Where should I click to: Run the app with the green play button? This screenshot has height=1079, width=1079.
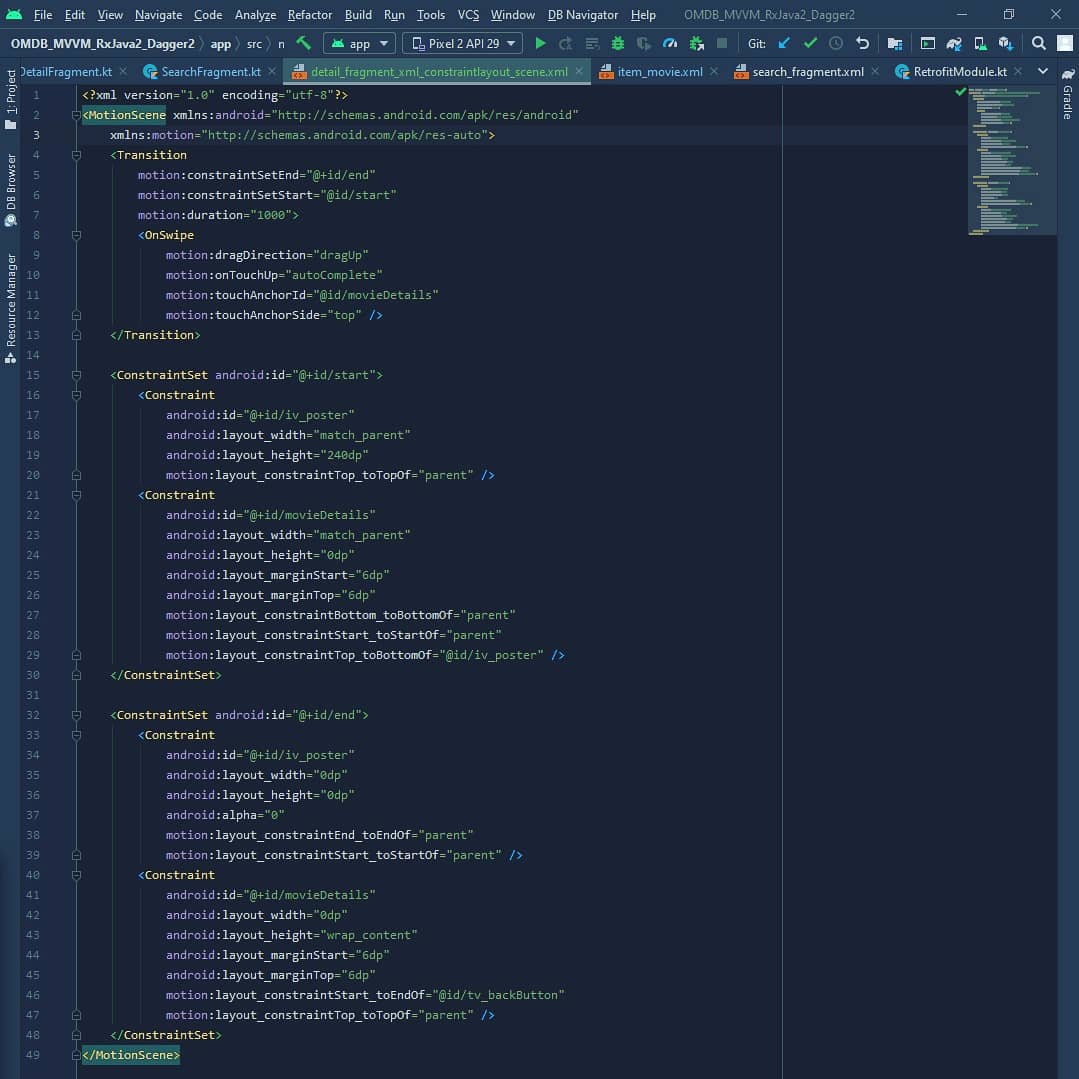(540, 43)
